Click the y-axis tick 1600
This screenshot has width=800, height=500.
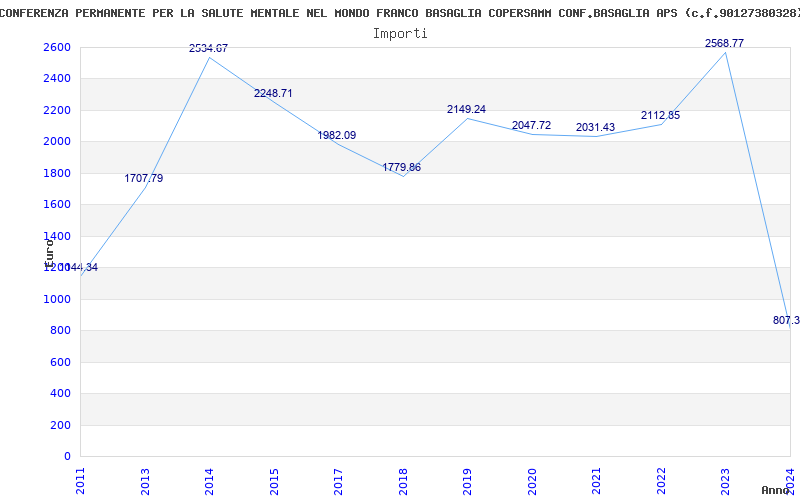pos(57,205)
